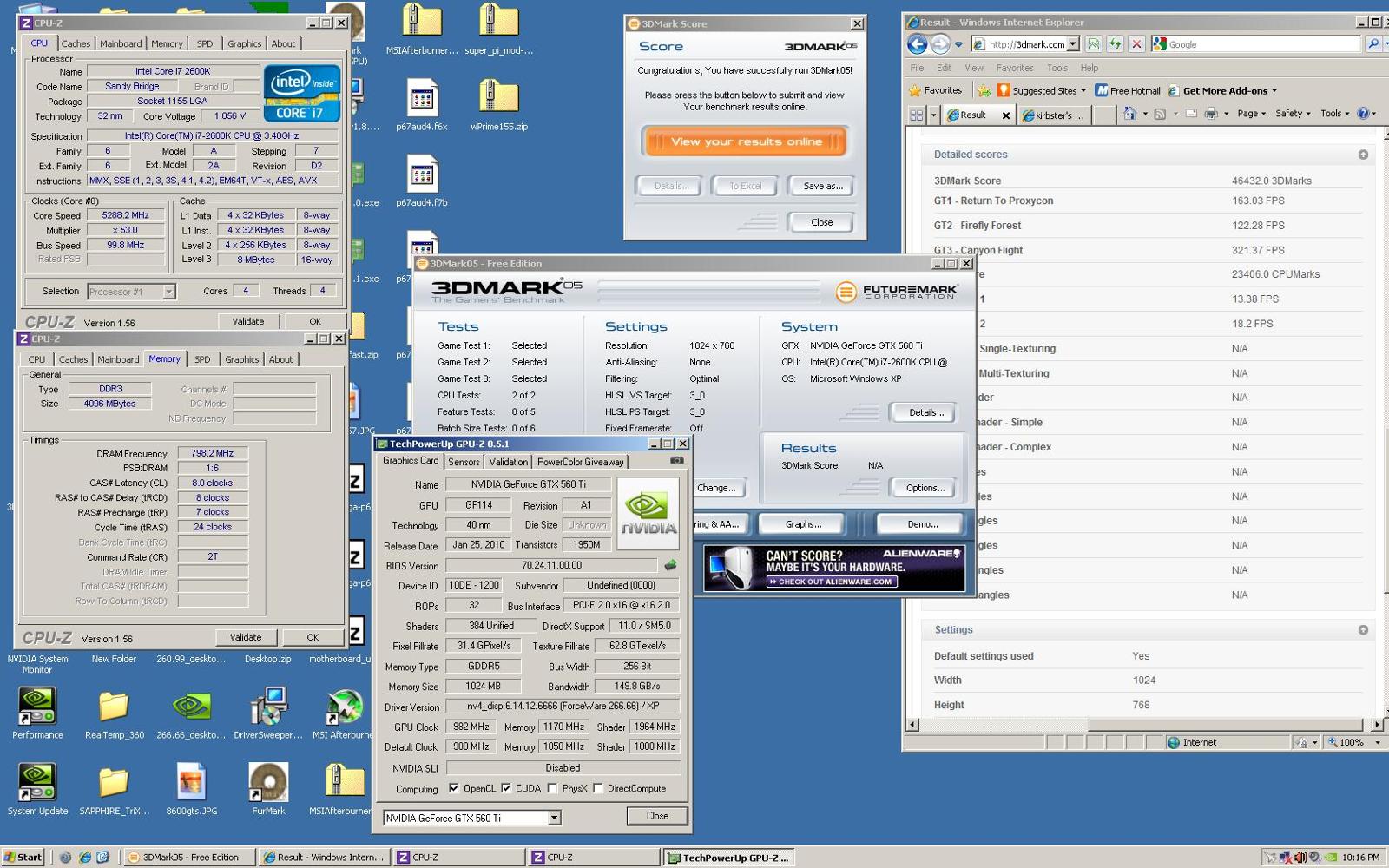This screenshot has height=868, width=1389.
Task: Select the 8600gts.JPG file icon
Action: (192, 788)
